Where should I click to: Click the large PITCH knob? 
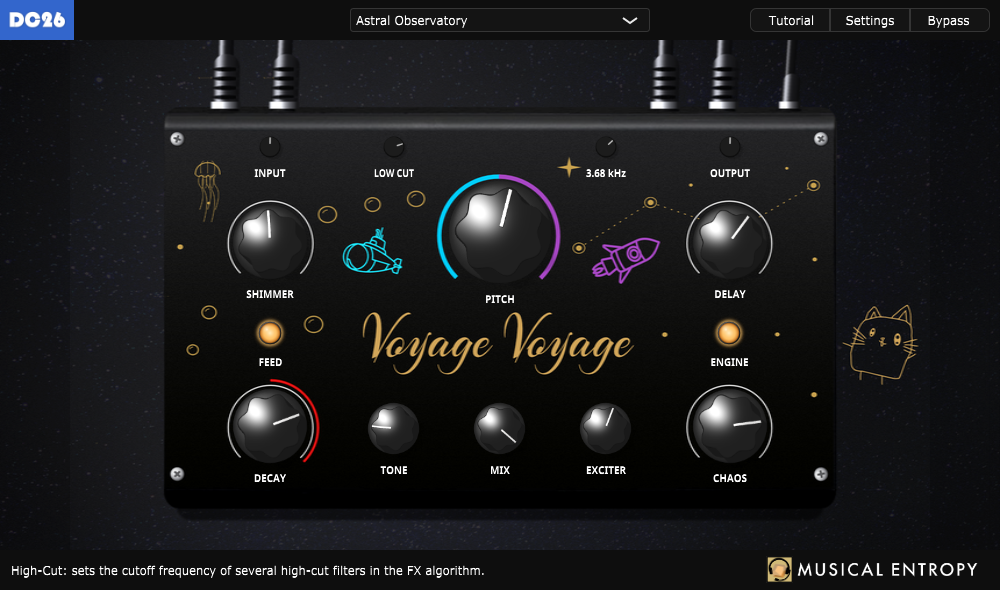click(x=499, y=233)
